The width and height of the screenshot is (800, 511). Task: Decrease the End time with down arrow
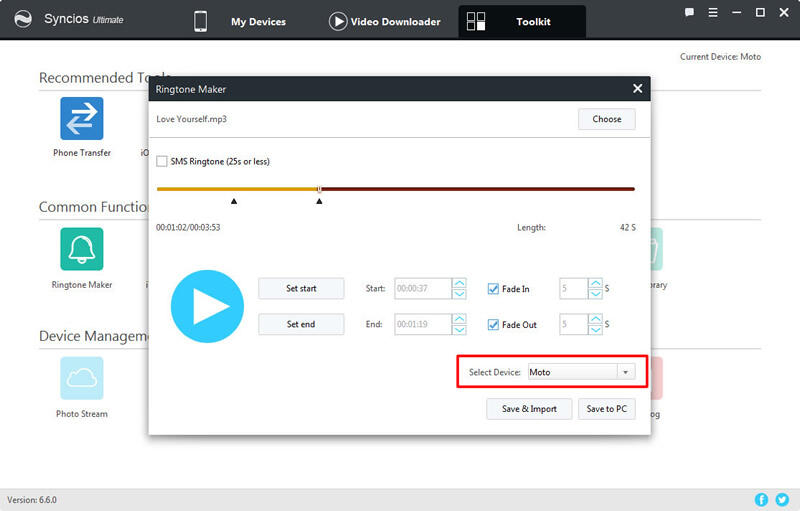459,330
